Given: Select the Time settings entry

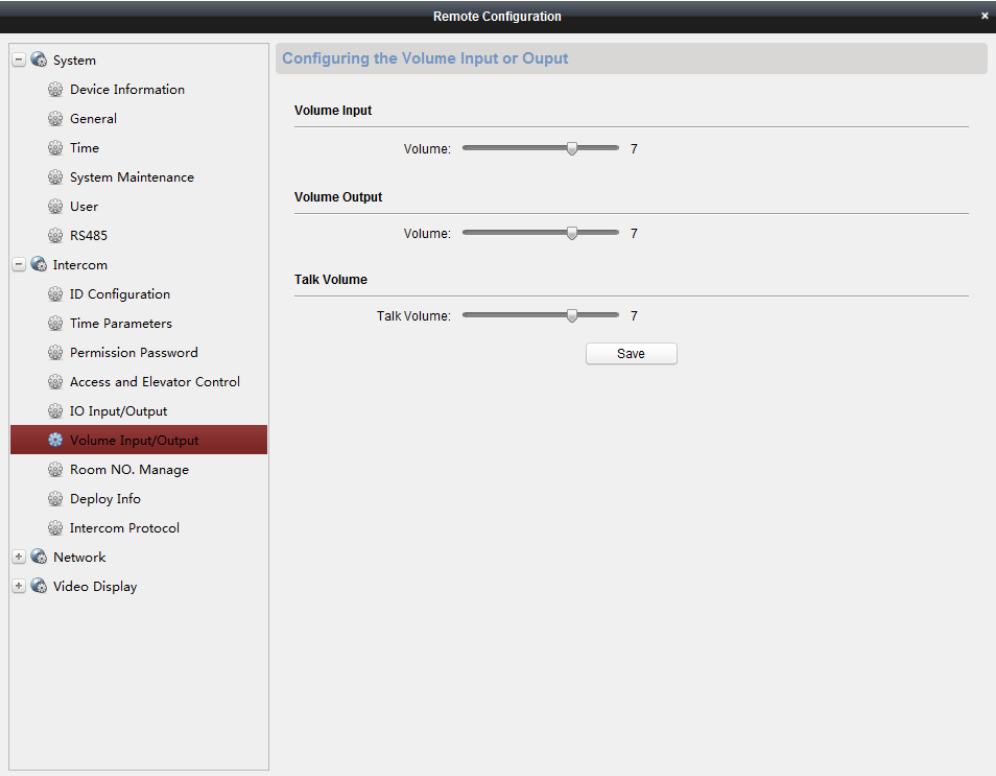Looking at the screenshot, I should 84,148.
